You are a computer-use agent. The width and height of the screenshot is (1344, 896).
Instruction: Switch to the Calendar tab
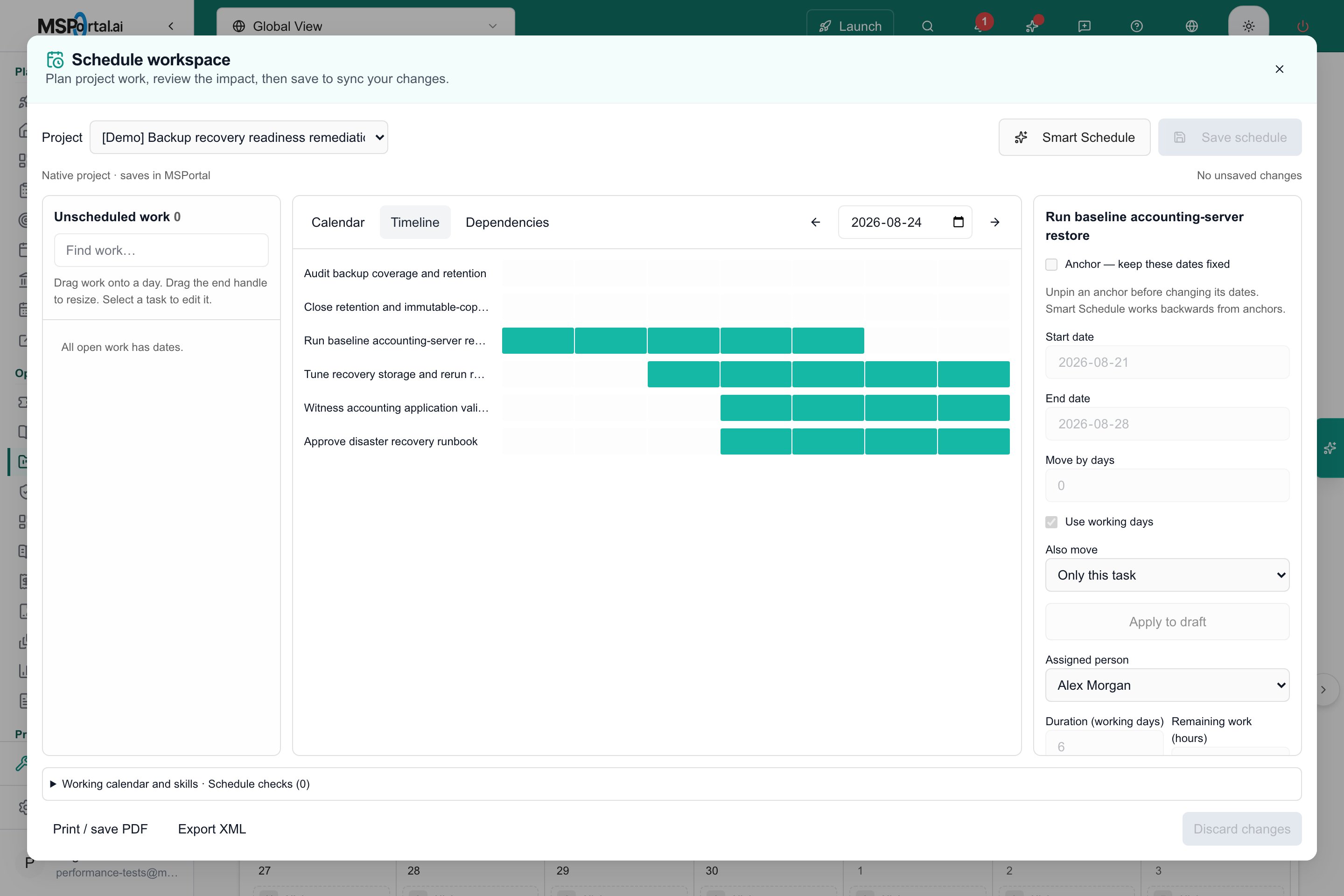[x=338, y=222]
